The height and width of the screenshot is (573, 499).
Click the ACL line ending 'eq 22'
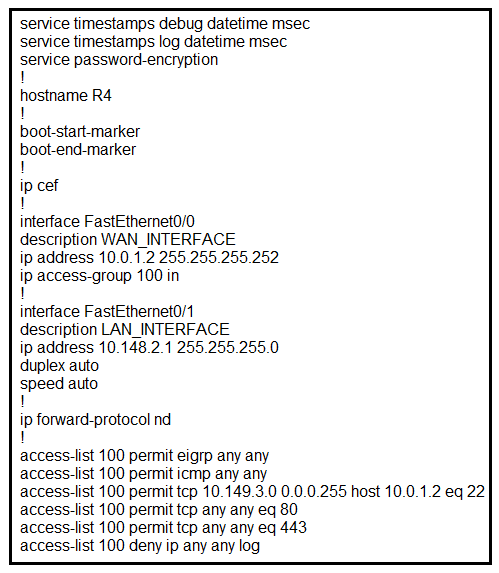[252, 492]
